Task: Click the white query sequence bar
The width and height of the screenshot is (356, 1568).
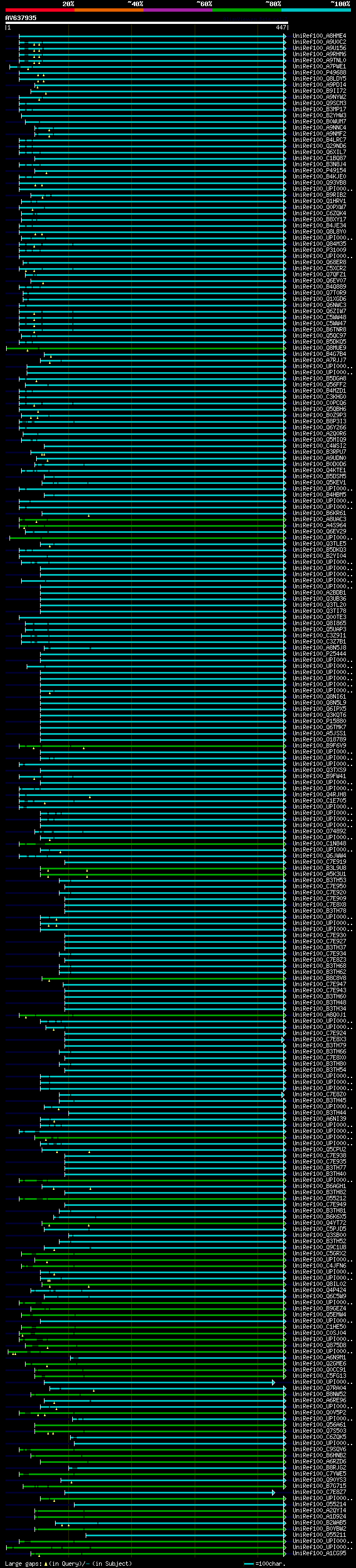Action: [147, 23]
